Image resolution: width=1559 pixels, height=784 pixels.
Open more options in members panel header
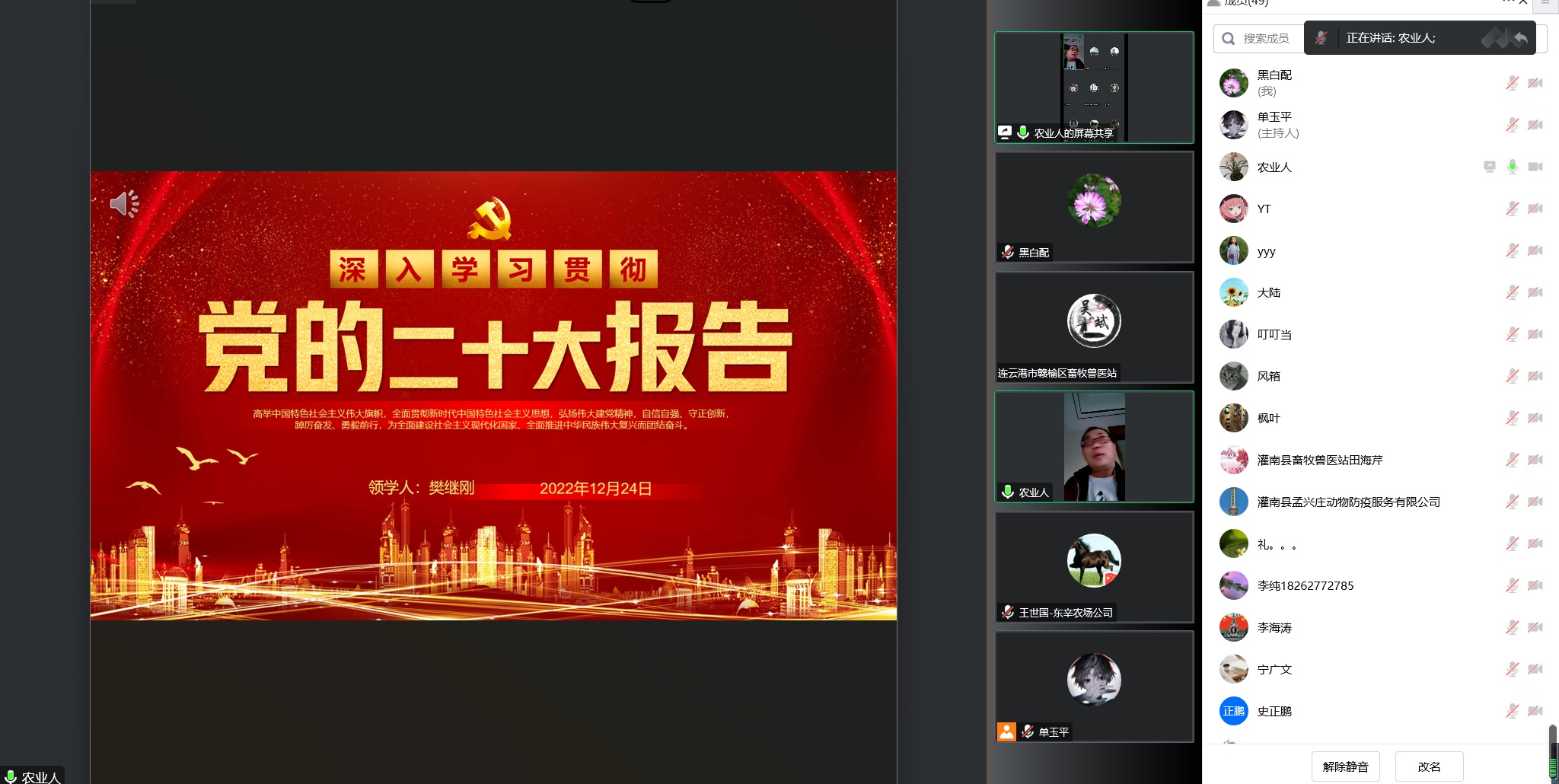[x=1507, y=2]
